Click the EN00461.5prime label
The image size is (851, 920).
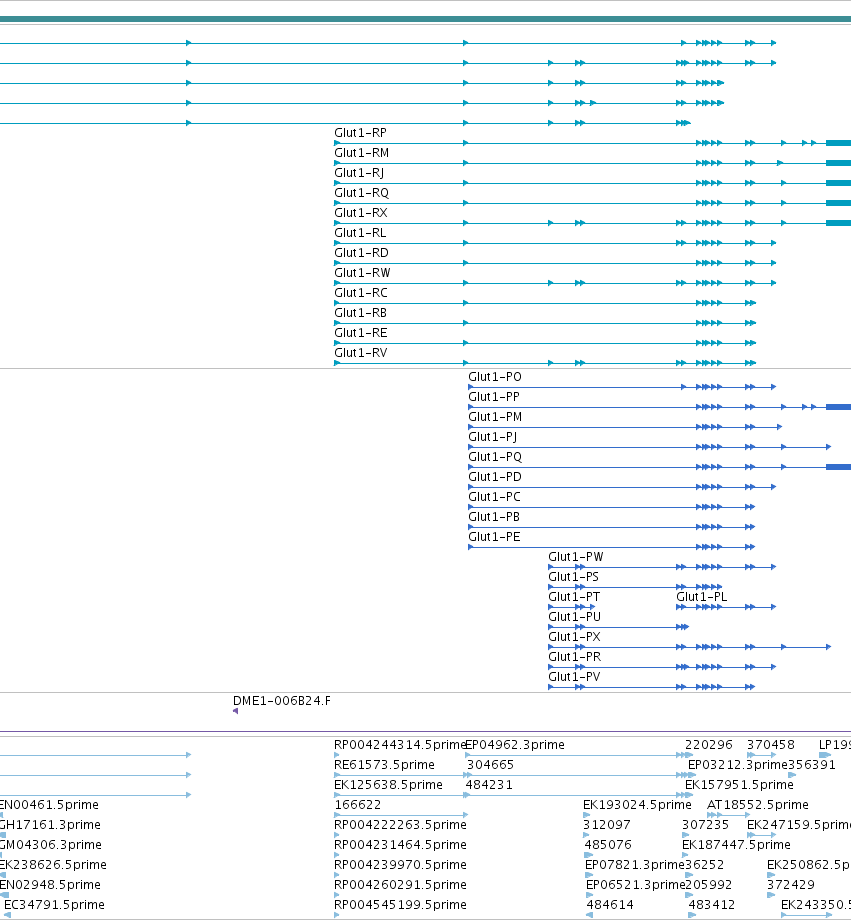(x=49, y=804)
